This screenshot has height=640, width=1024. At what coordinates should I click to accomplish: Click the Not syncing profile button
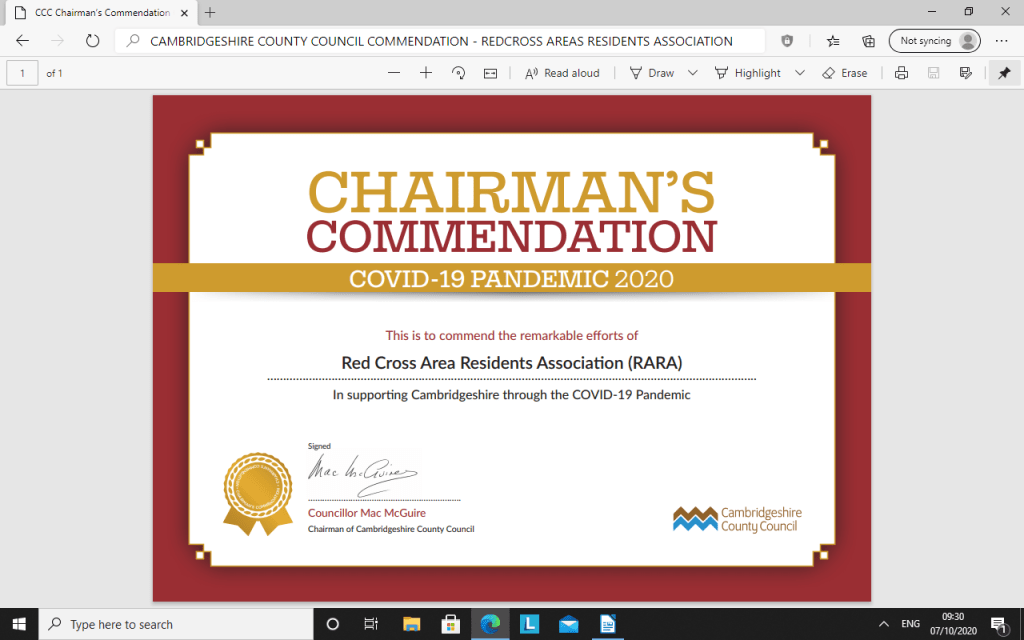935,41
